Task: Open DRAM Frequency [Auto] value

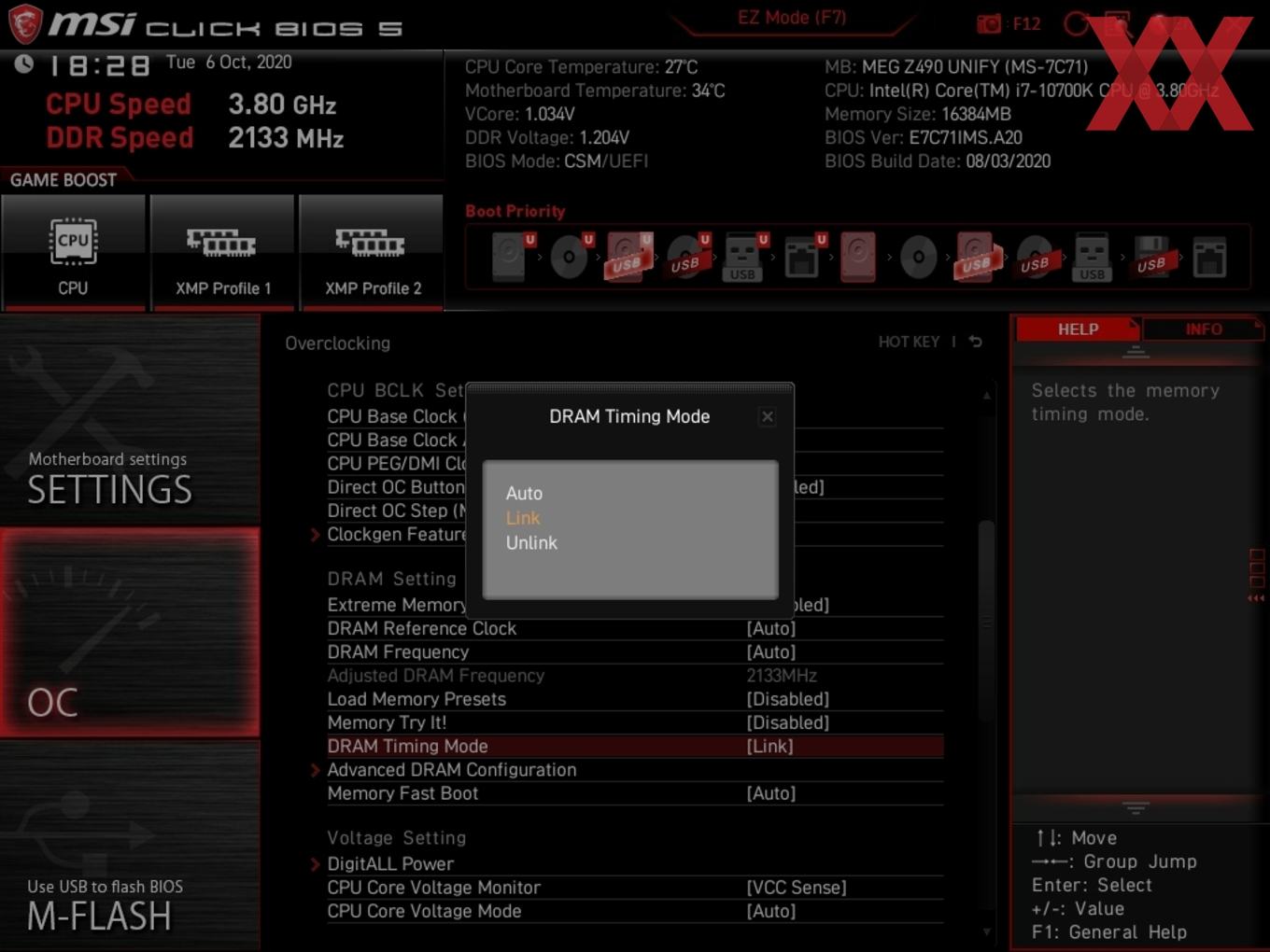Action: (771, 652)
